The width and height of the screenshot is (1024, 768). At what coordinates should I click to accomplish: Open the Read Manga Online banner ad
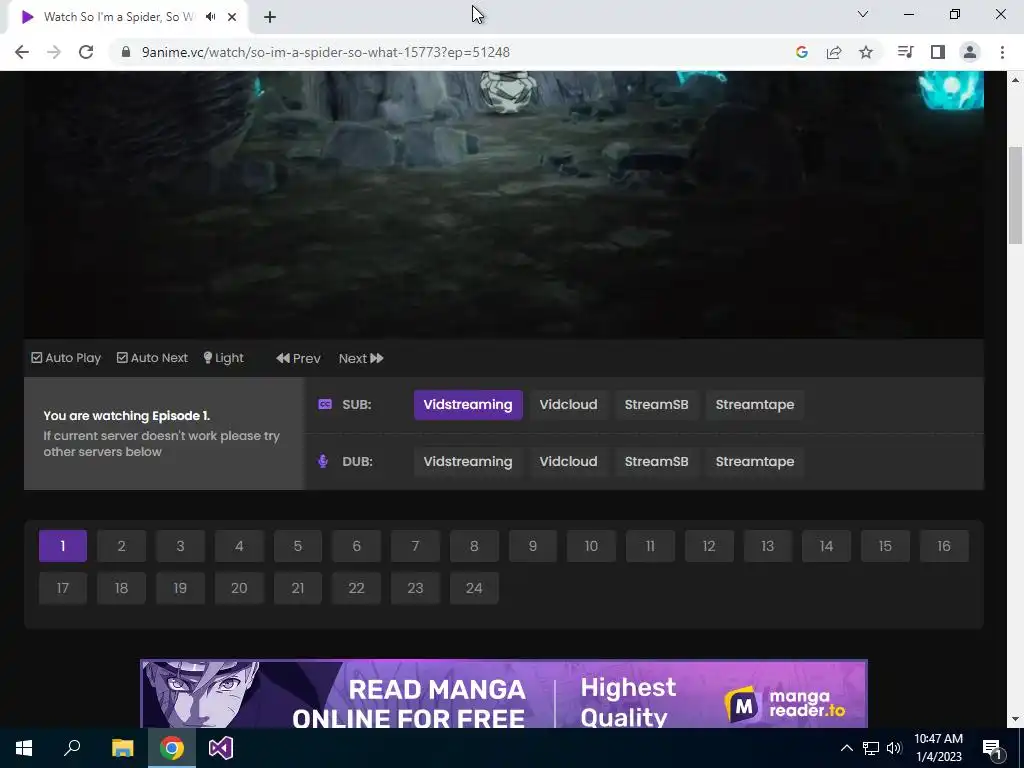coord(504,694)
